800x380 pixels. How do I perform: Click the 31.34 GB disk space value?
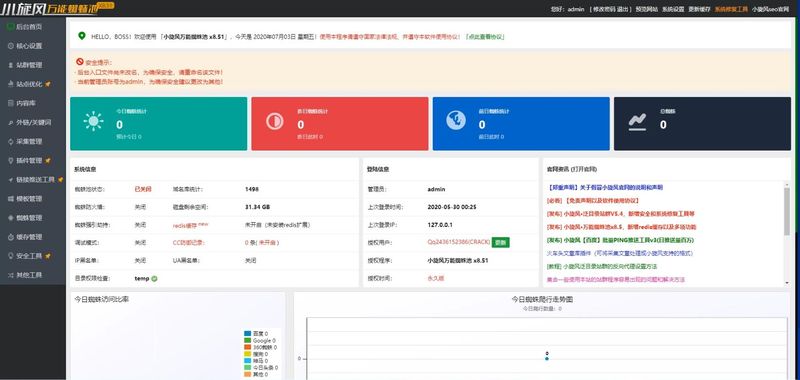point(258,208)
